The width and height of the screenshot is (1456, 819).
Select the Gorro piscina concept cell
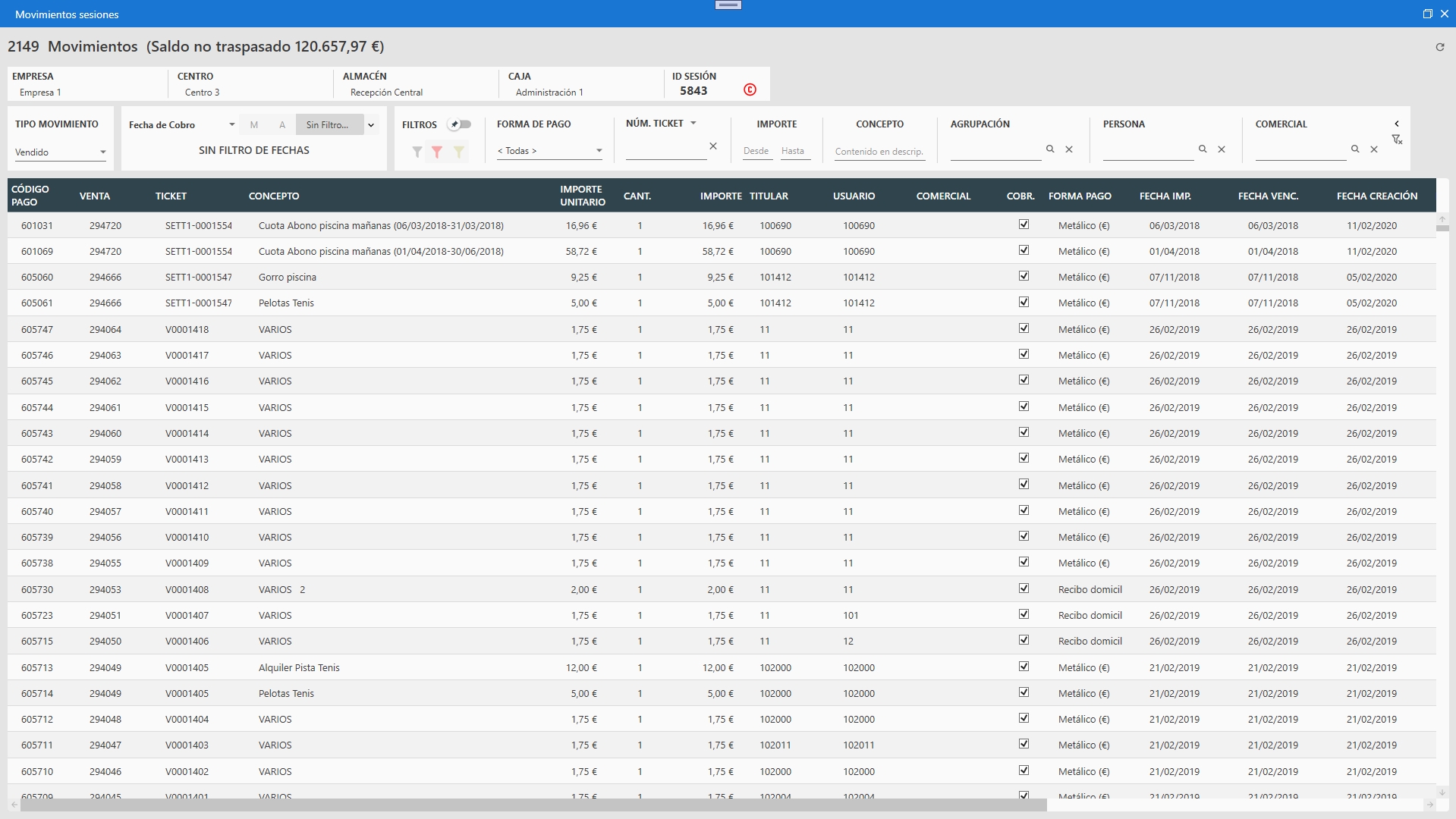[x=288, y=277]
